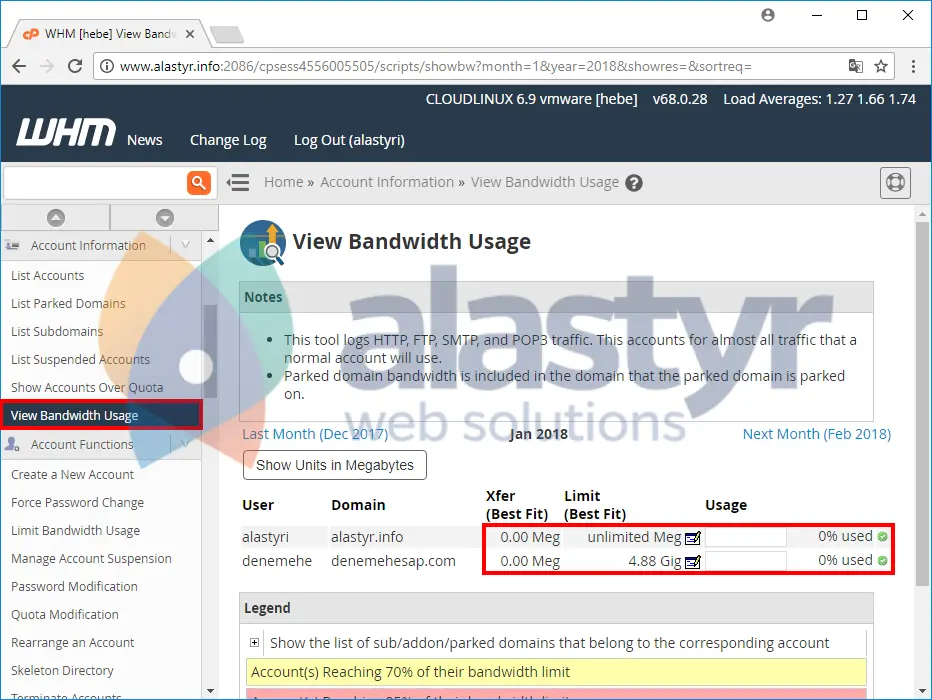Image resolution: width=932 pixels, height=700 pixels.
Task: Log Out (alastyri) from WHM
Action: (350, 140)
